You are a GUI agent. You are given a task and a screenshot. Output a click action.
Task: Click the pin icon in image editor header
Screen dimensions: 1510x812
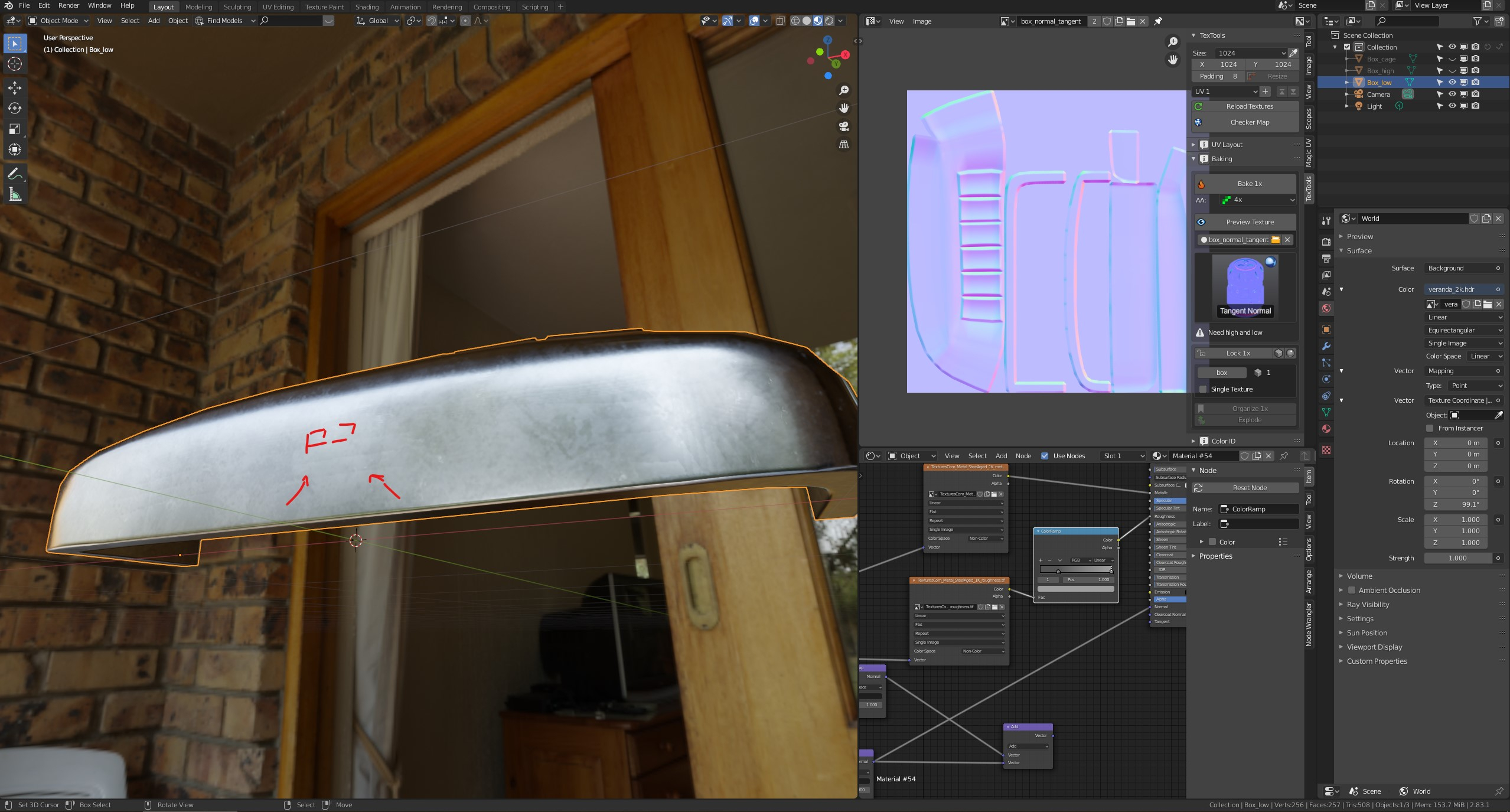1158,21
